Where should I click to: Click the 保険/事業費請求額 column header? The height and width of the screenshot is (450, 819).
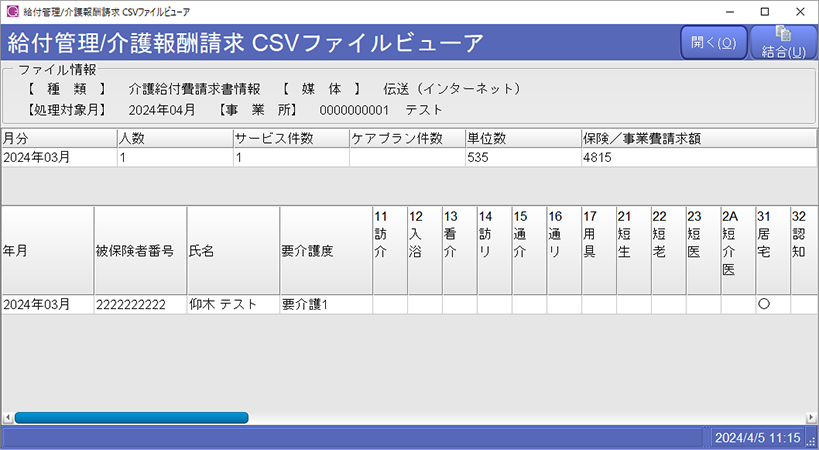coord(699,138)
